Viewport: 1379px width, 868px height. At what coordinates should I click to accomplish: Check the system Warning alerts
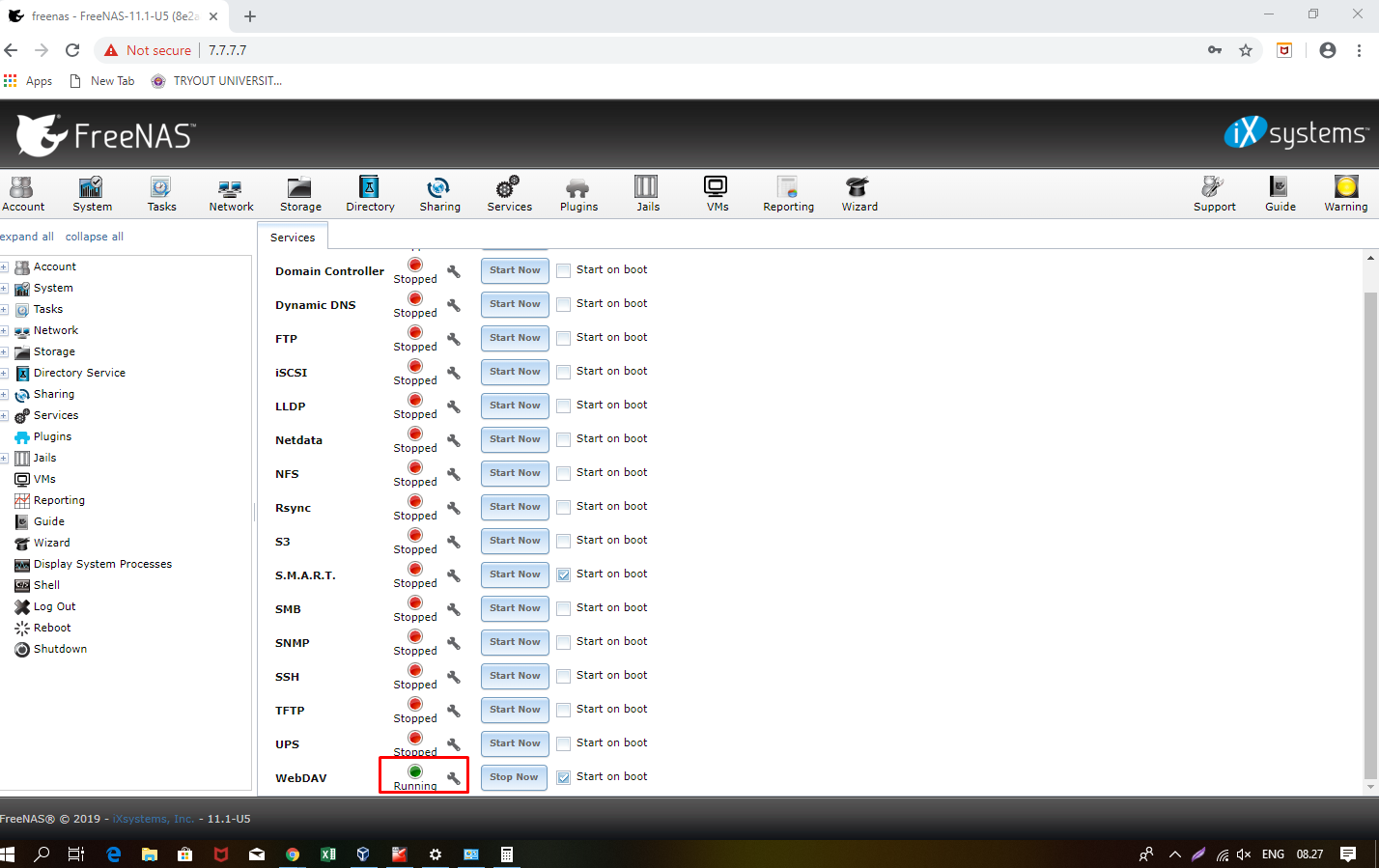point(1345,193)
